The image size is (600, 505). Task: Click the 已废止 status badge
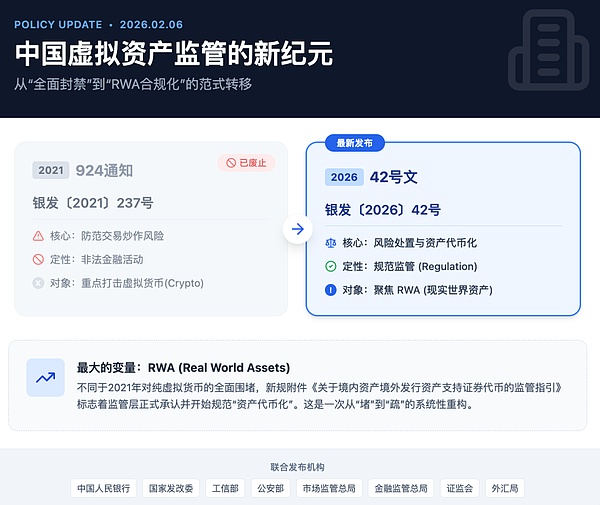click(x=246, y=162)
